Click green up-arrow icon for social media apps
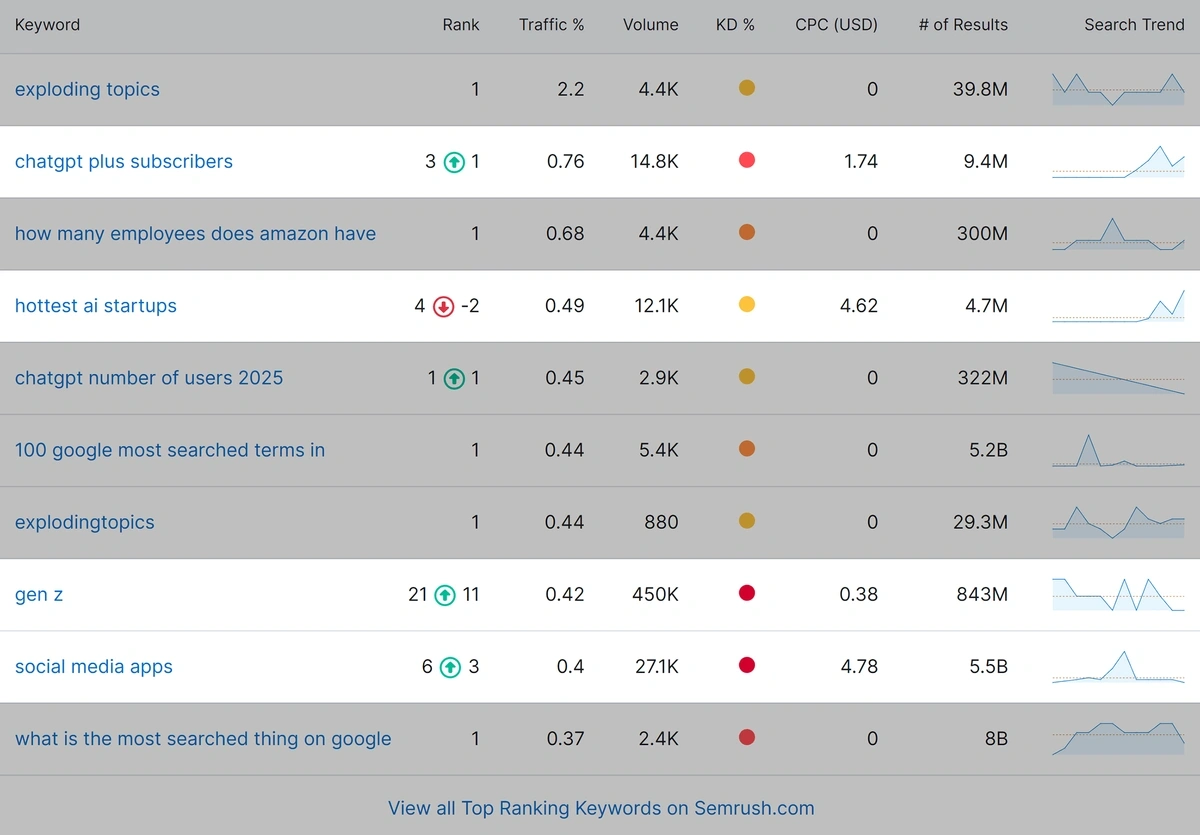Viewport: 1200px width, 835px height. point(451,667)
